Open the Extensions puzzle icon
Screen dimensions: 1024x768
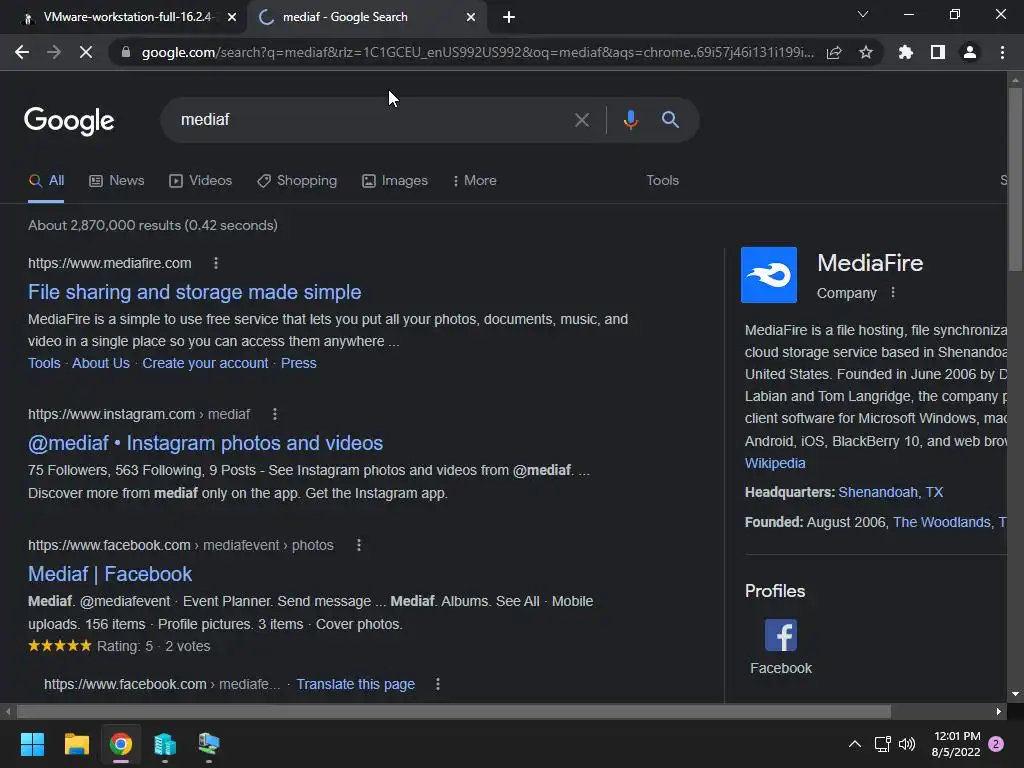pyautogui.click(x=905, y=52)
